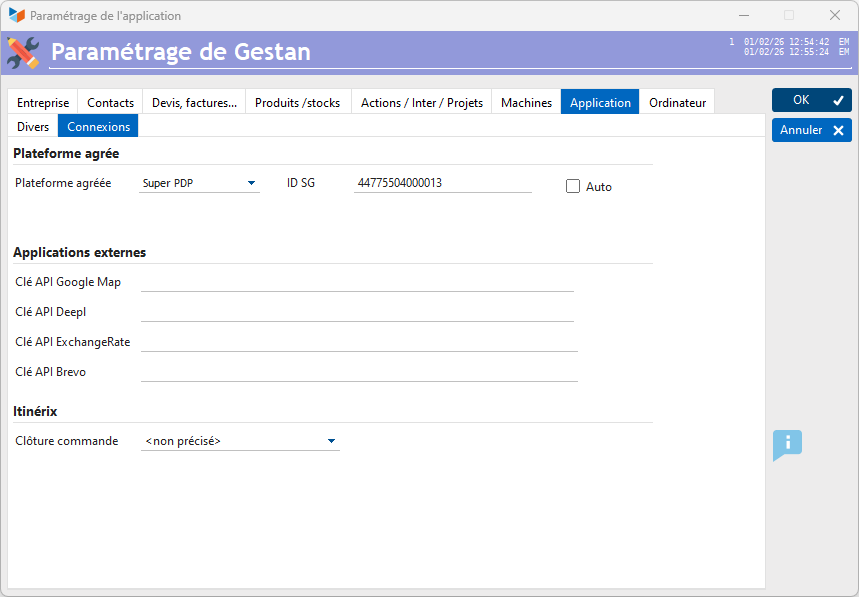Select the Application tab
859x597 pixels.
[600, 102]
